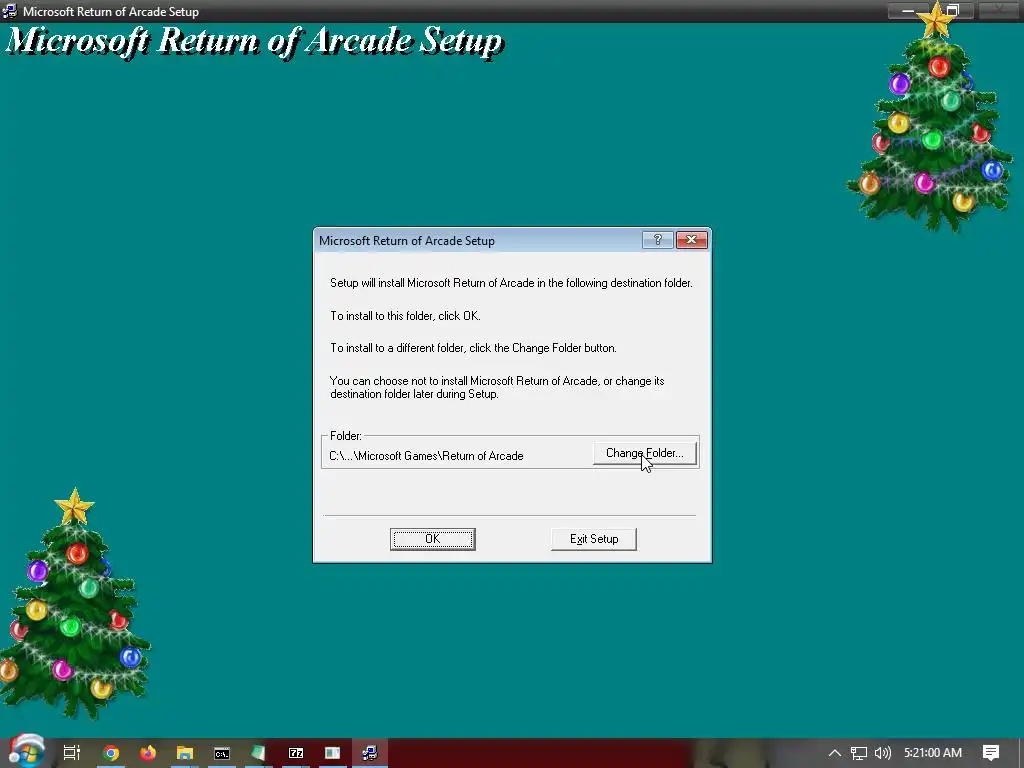Close the setup dialog with red X
The image size is (1024, 768).
[692, 240]
